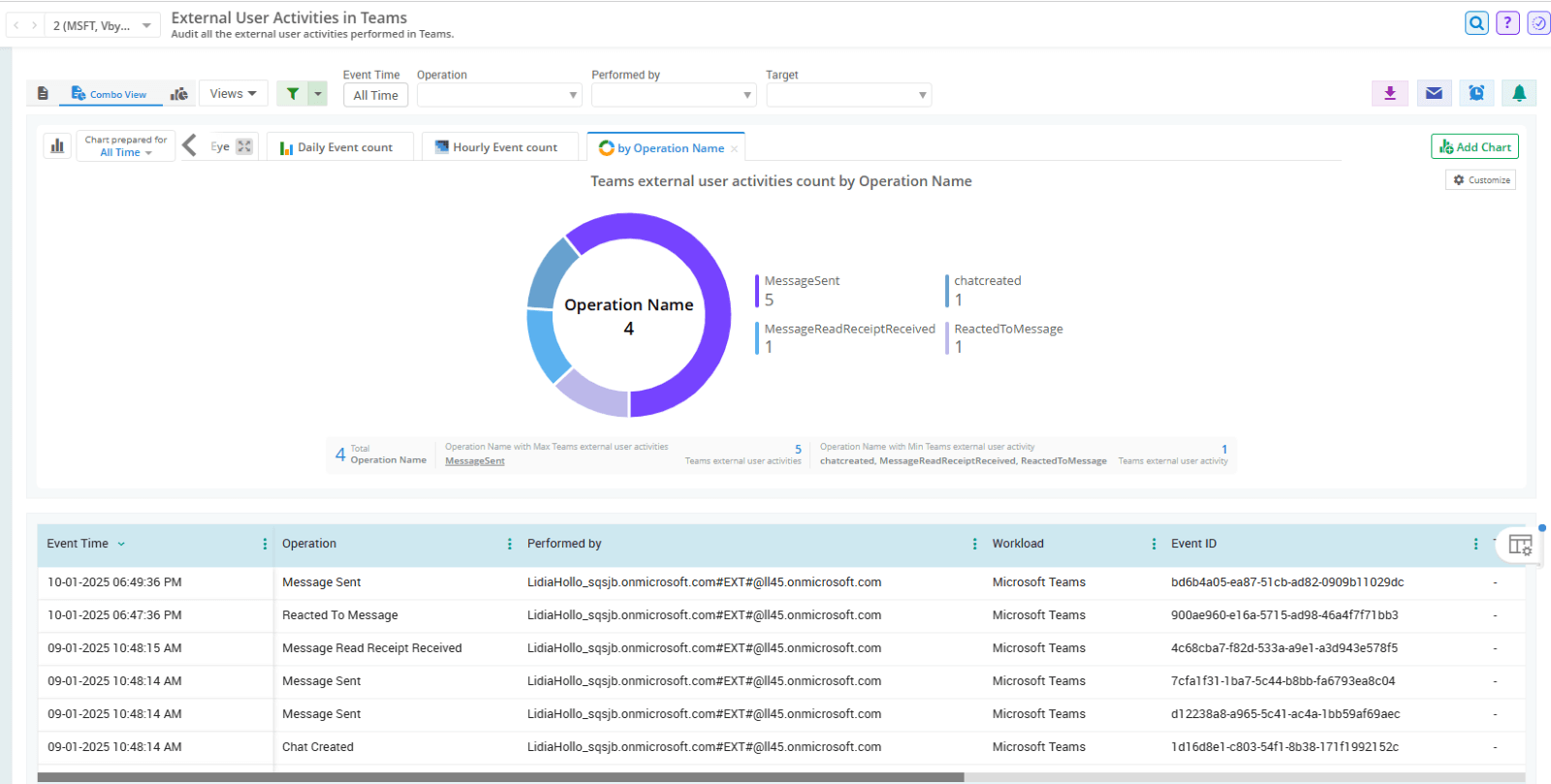The width and height of the screenshot is (1551, 784).
Task: Open the Target filter dropdown
Action: click(x=849, y=95)
